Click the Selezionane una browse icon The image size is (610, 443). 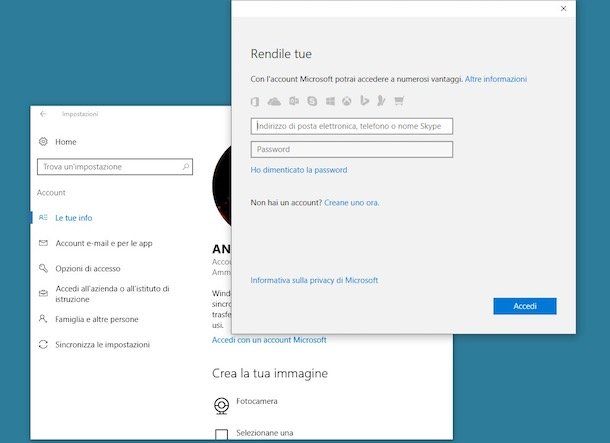click(221, 434)
